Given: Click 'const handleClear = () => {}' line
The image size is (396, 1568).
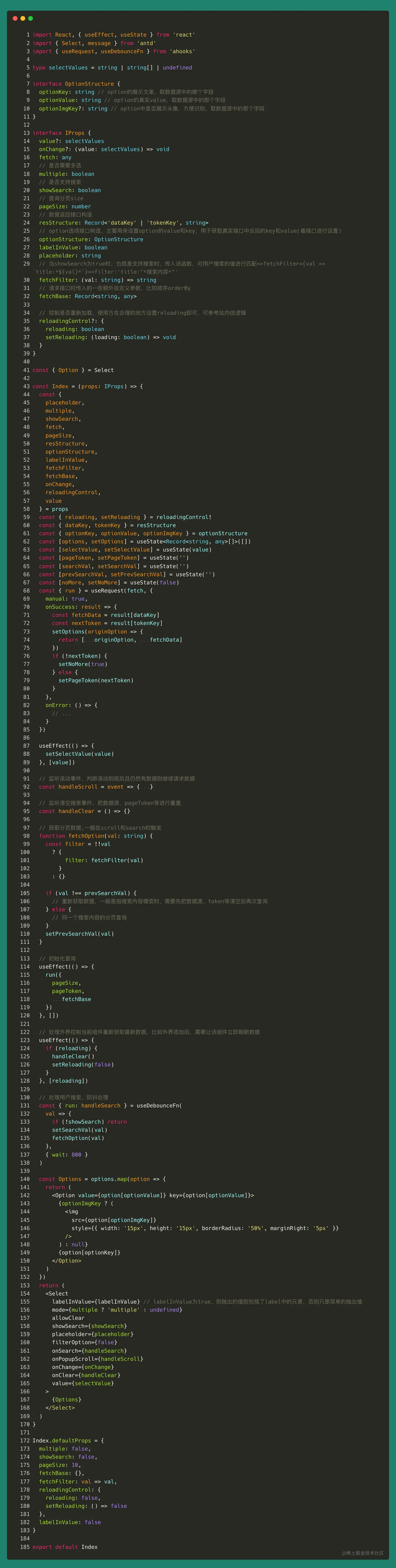Looking at the screenshot, I should [85, 811].
